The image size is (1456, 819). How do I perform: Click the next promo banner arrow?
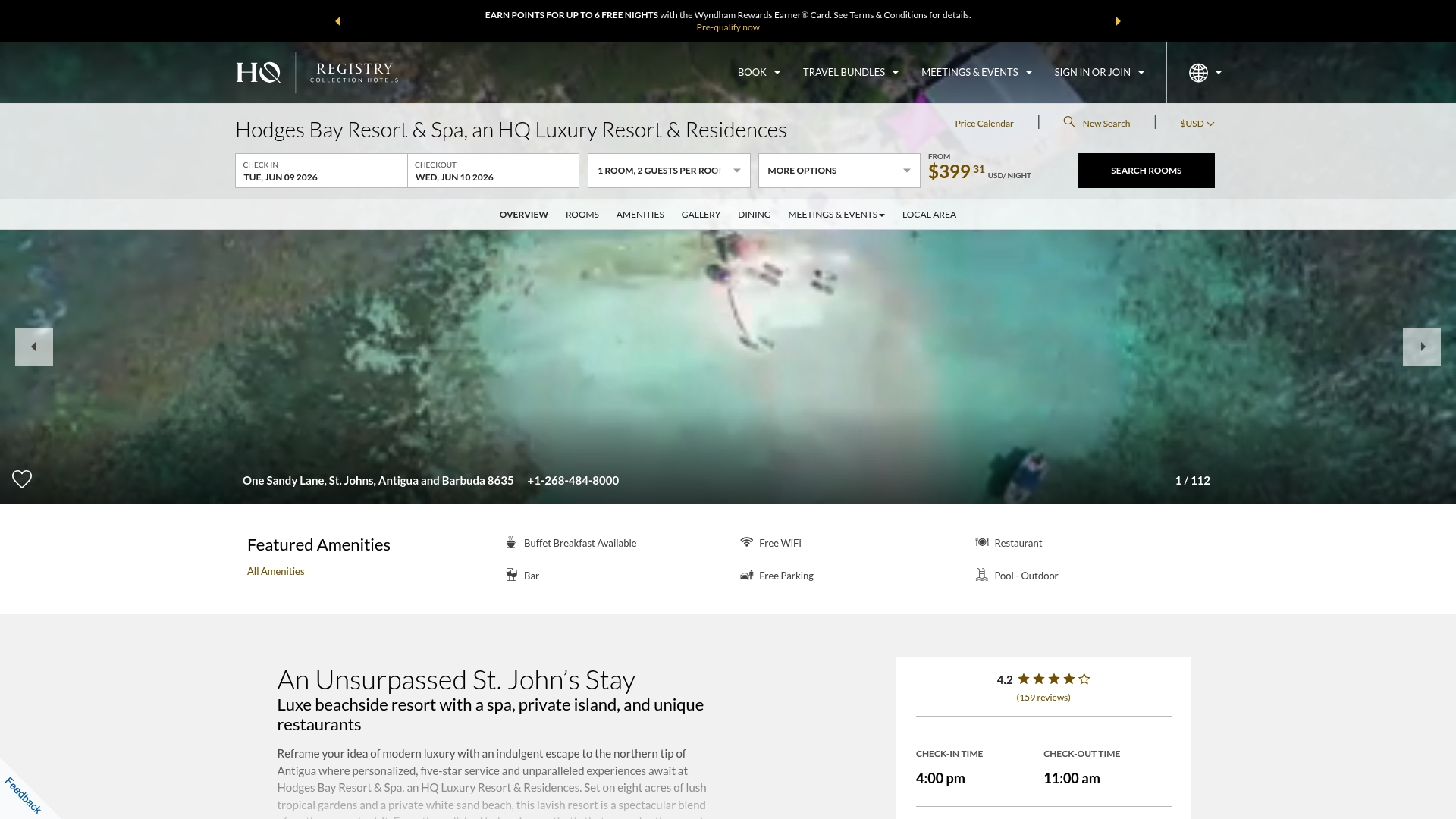[1118, 21]
